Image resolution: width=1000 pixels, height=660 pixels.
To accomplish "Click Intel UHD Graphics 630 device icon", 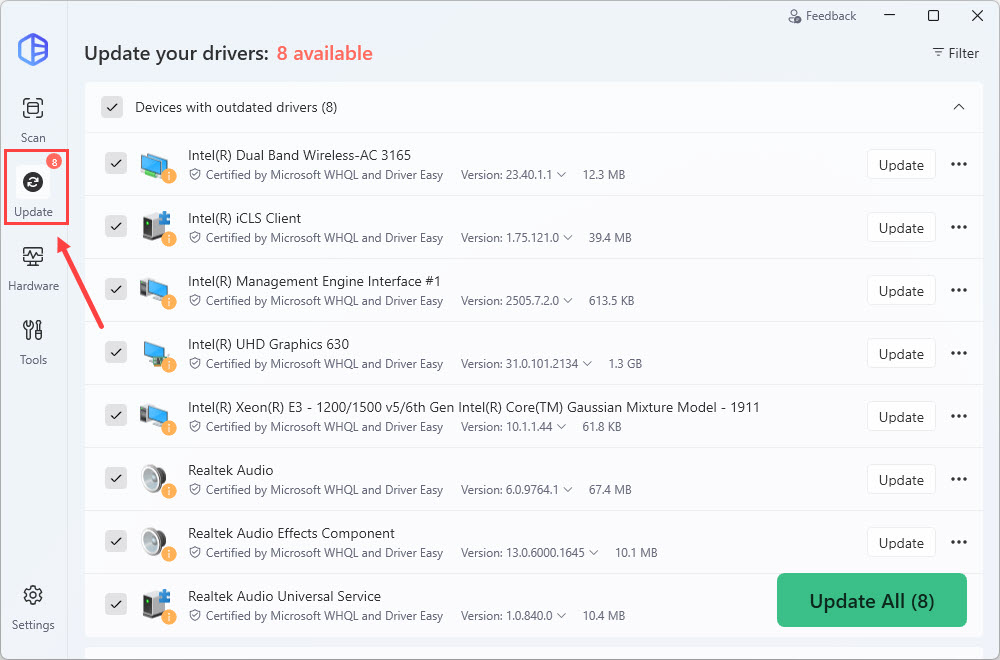I will pos(155,353).
